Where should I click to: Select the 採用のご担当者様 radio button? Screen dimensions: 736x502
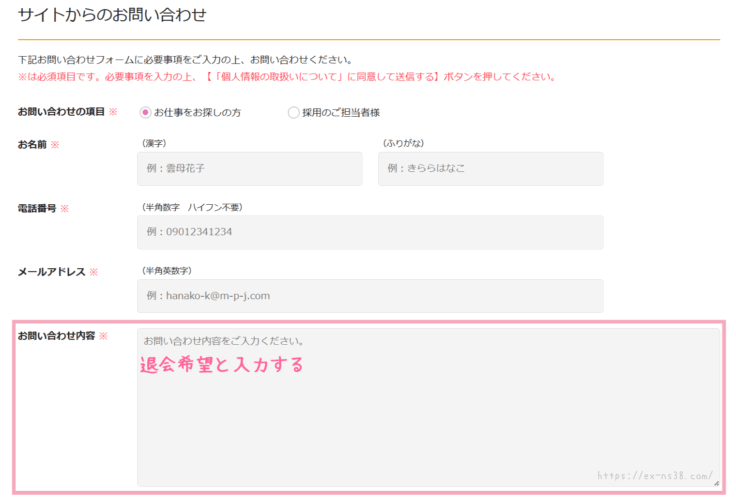293,113
